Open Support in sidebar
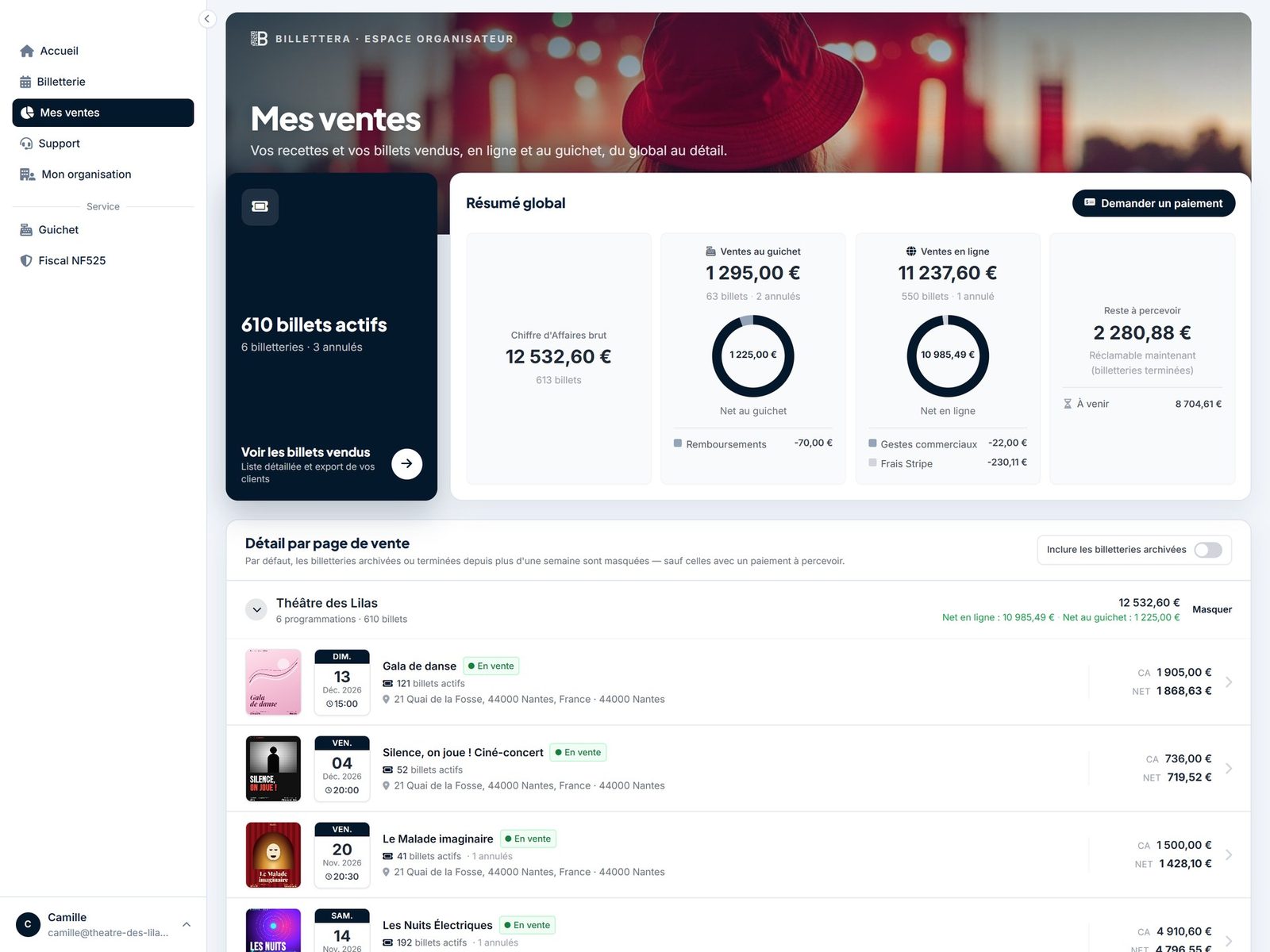This screenshot has width=1270, height=952. (103, 144)
